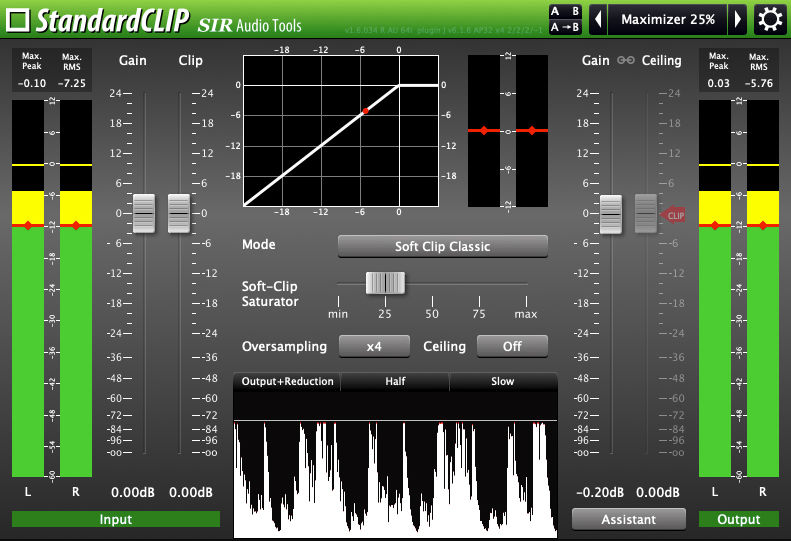791x541 pixels.
Task: Reset input Max. Peak -0.10 readout
Action: click(x=32, y=83)
